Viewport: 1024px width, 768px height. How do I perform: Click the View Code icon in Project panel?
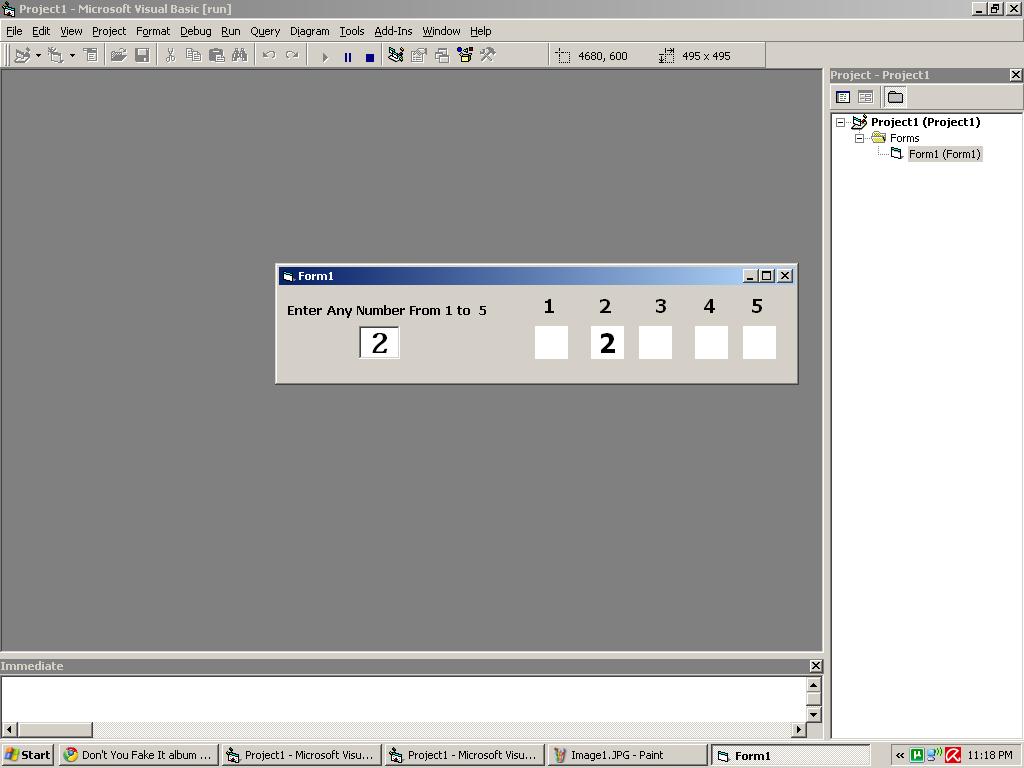coord(843,97)
